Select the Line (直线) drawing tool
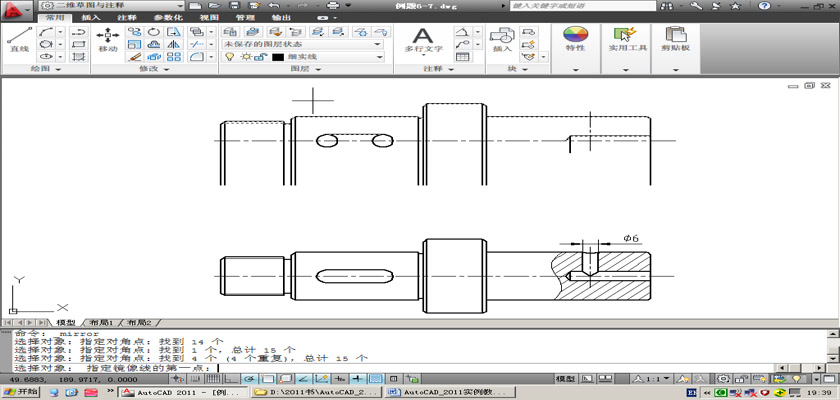The width and height of the screenshot is (840, 400). 19,38
